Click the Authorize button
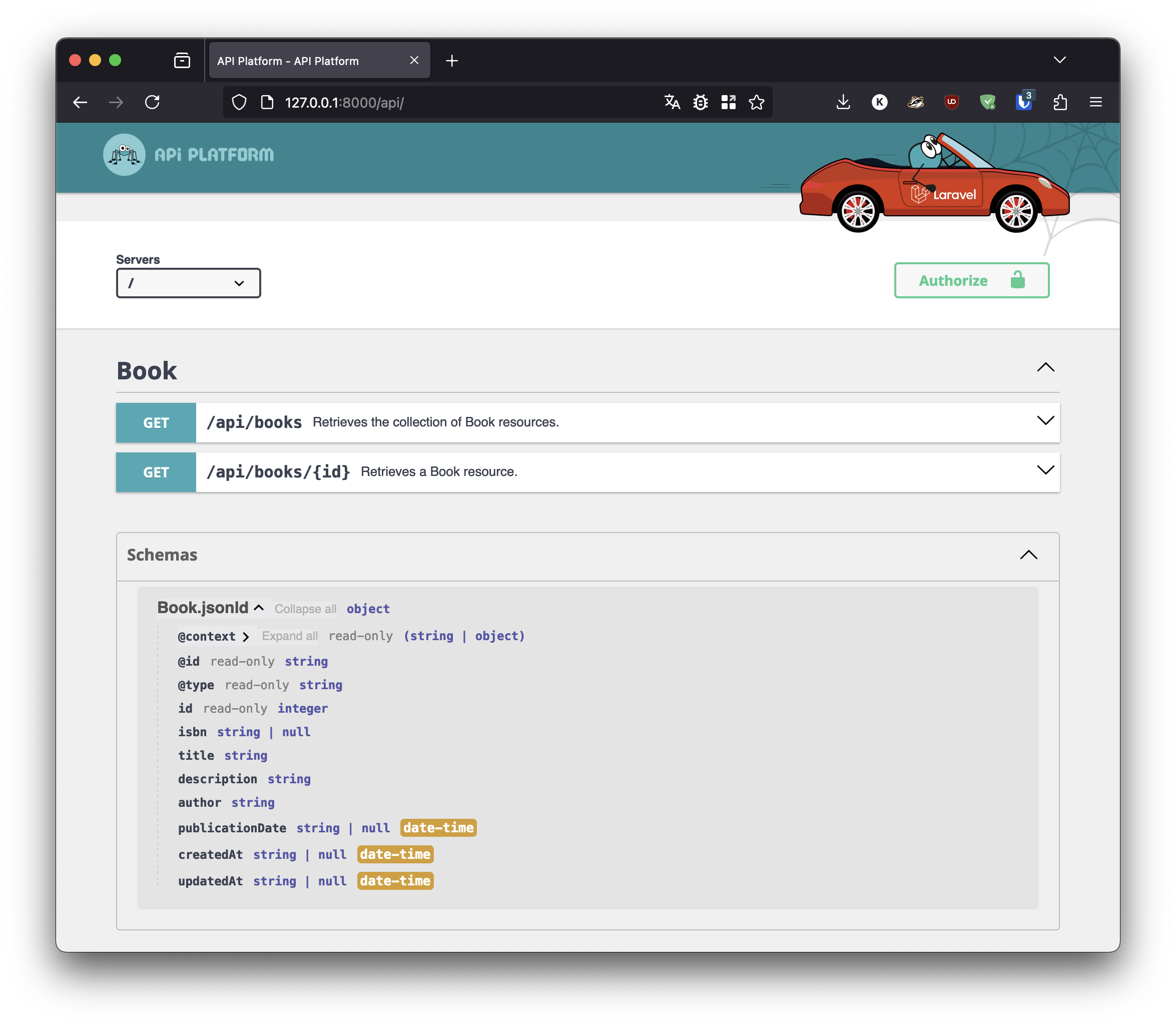Screen dimensions: 1176x1026 (x=971, y=279)
